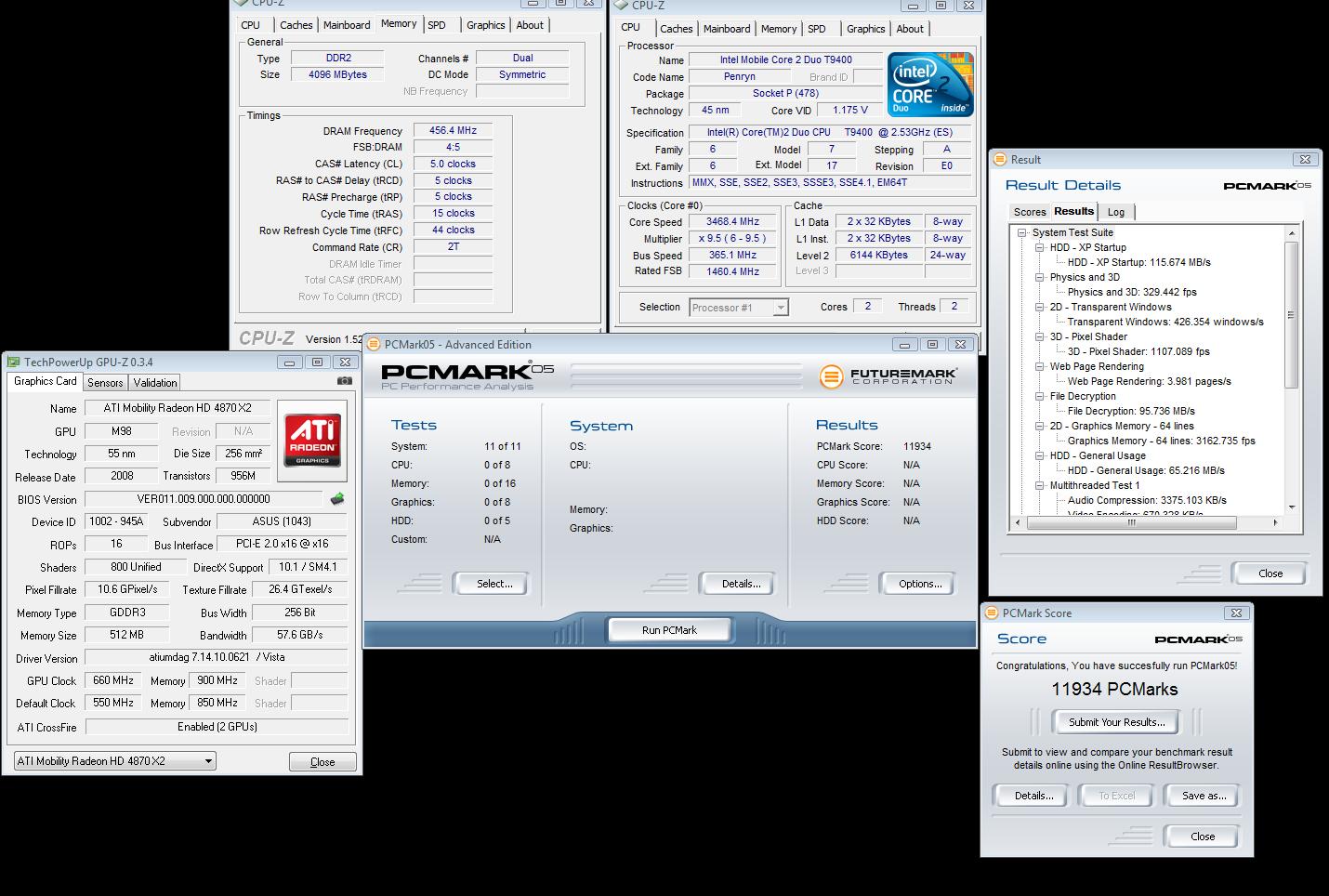
Task: Click the CPU Name field Intel Mobile Core 2 Duo
Action: [x=786, y=60]
